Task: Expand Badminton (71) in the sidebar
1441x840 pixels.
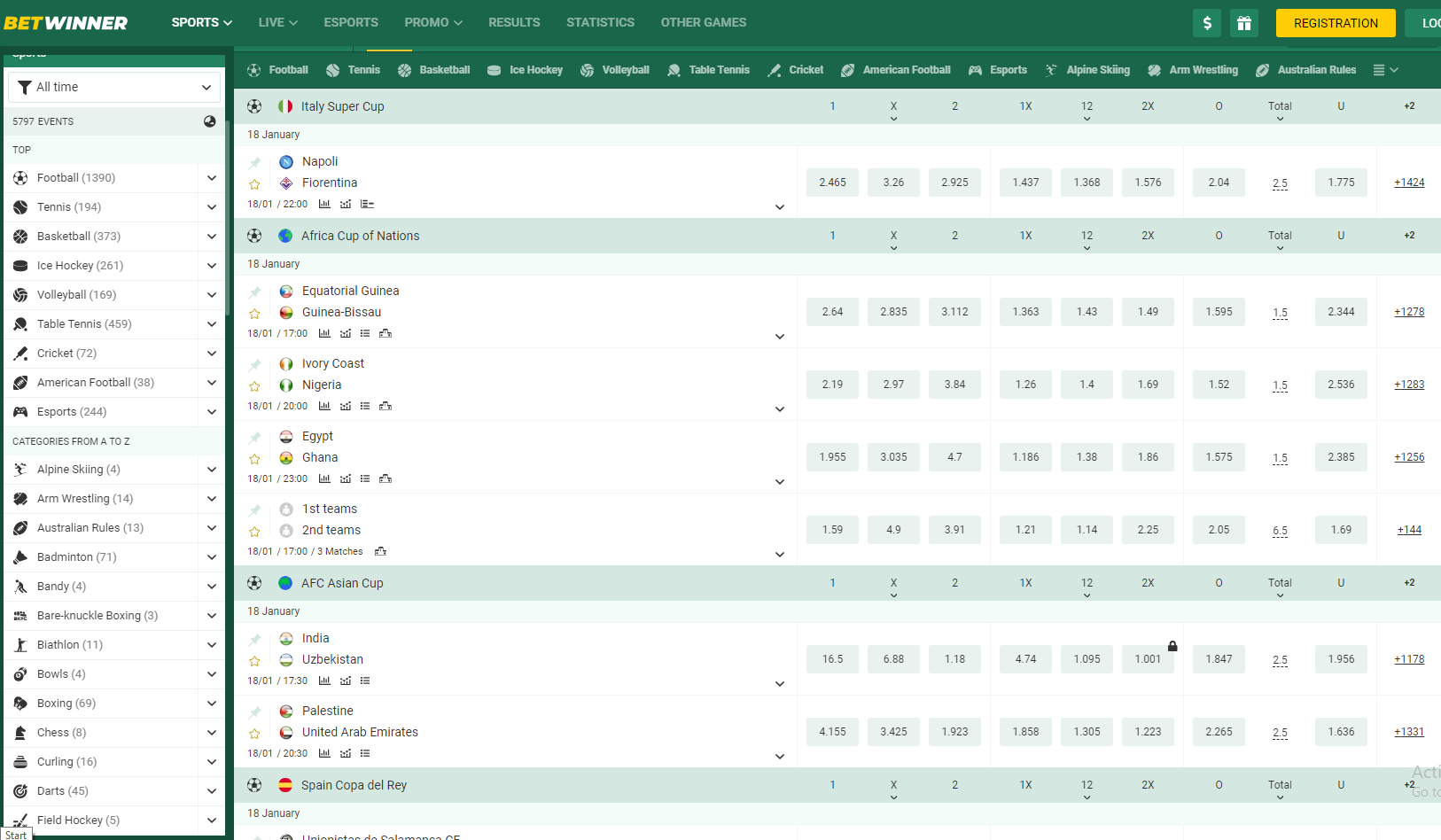Action: tap(211, 557)
